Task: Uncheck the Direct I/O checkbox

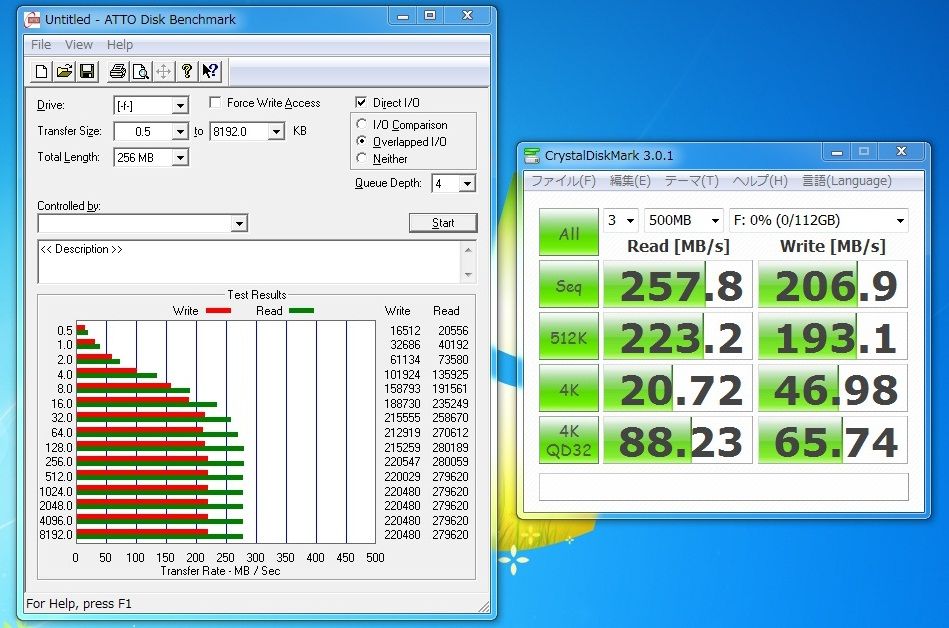Action: (x=361, y=102)
